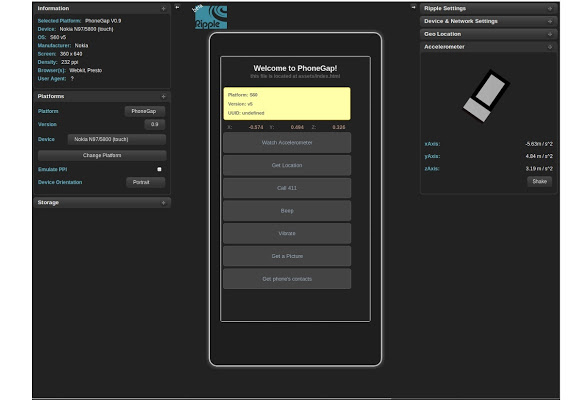Click the Screen 360 x 640 value
Screen dimensions: 582x400
coord(71,54)
